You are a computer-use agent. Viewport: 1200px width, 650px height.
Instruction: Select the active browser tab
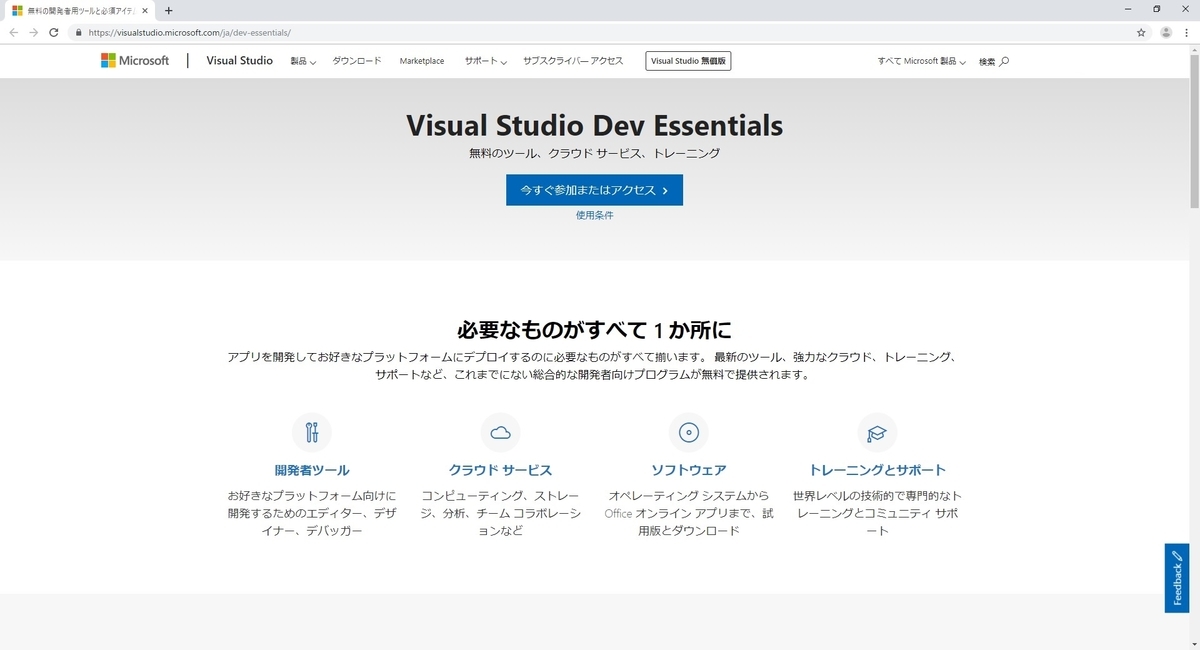pos(78,10)
